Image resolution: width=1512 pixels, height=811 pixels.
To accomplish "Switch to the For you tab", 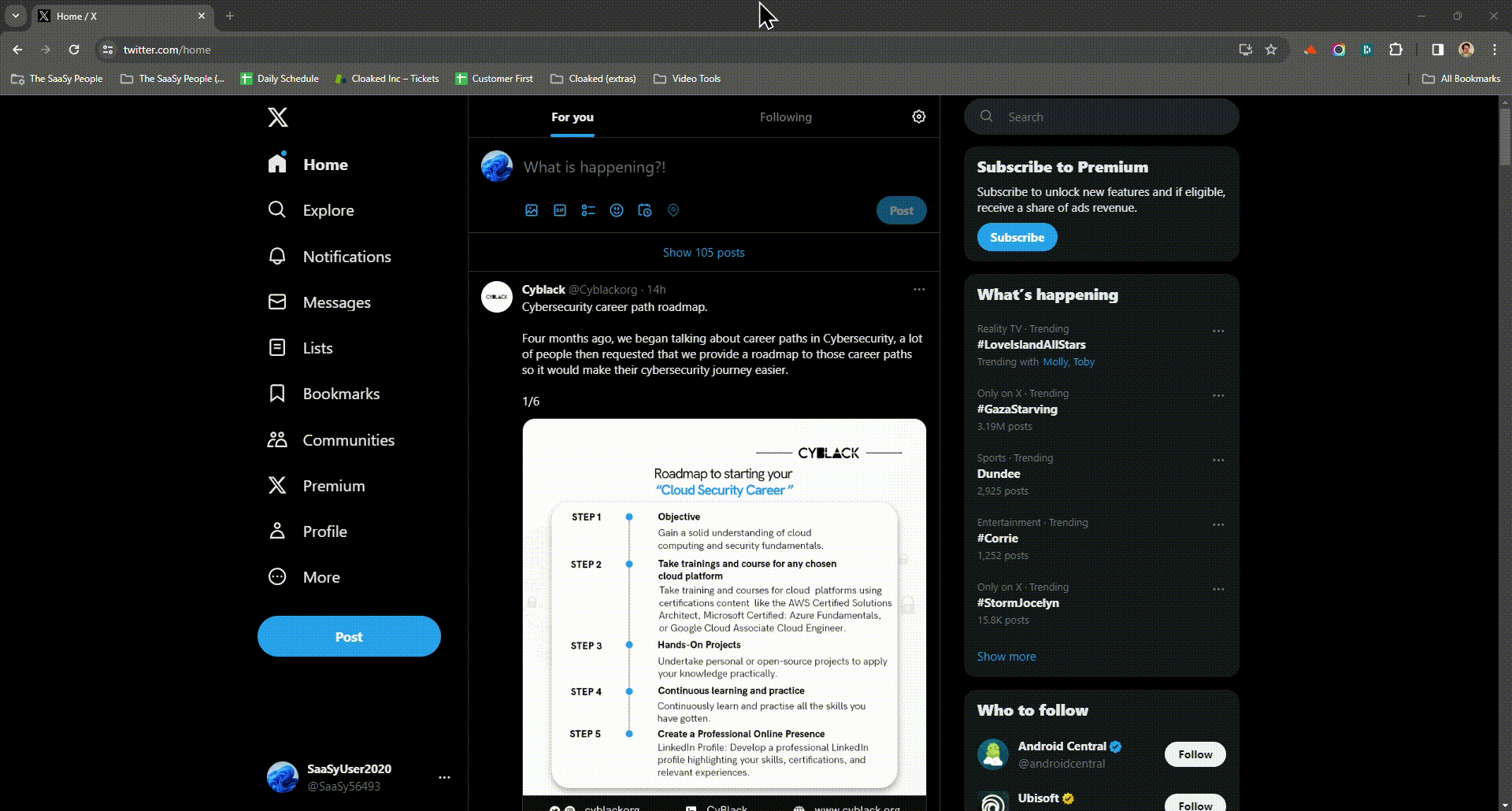I will click(x=573, y=117).
